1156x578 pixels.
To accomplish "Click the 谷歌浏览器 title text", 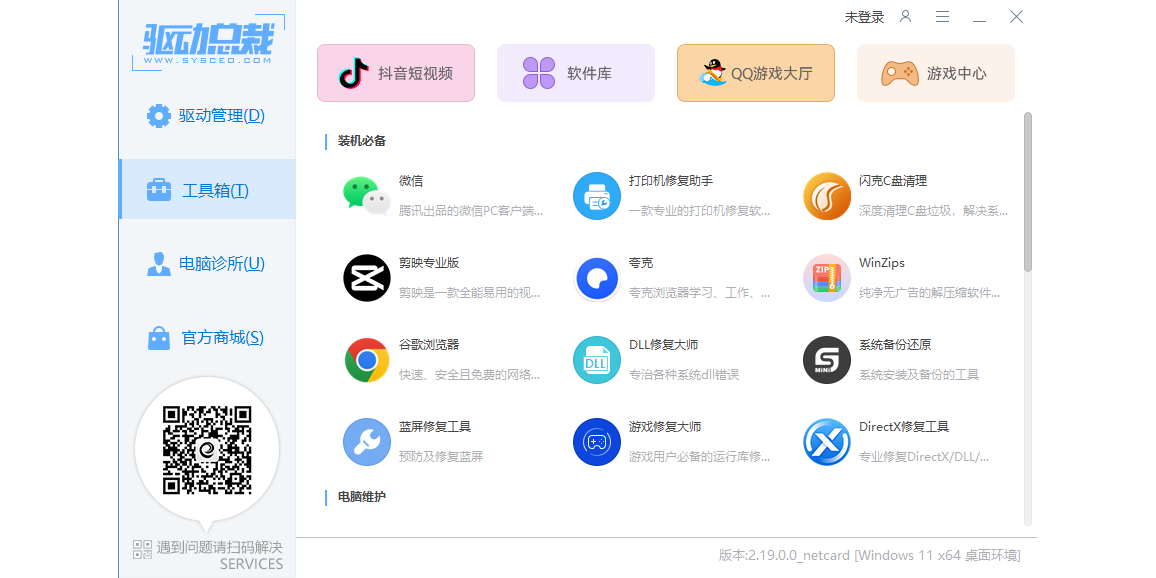I will point(429,344).
